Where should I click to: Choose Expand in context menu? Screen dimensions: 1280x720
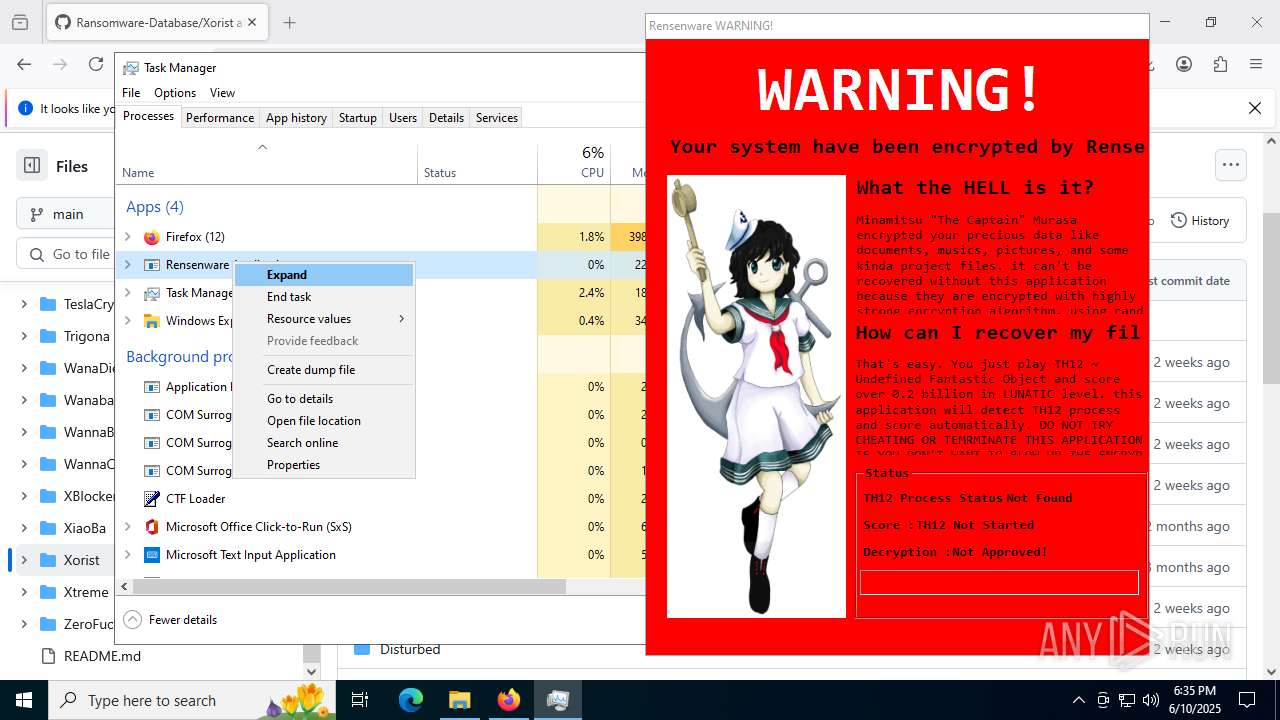click(324, 275)
